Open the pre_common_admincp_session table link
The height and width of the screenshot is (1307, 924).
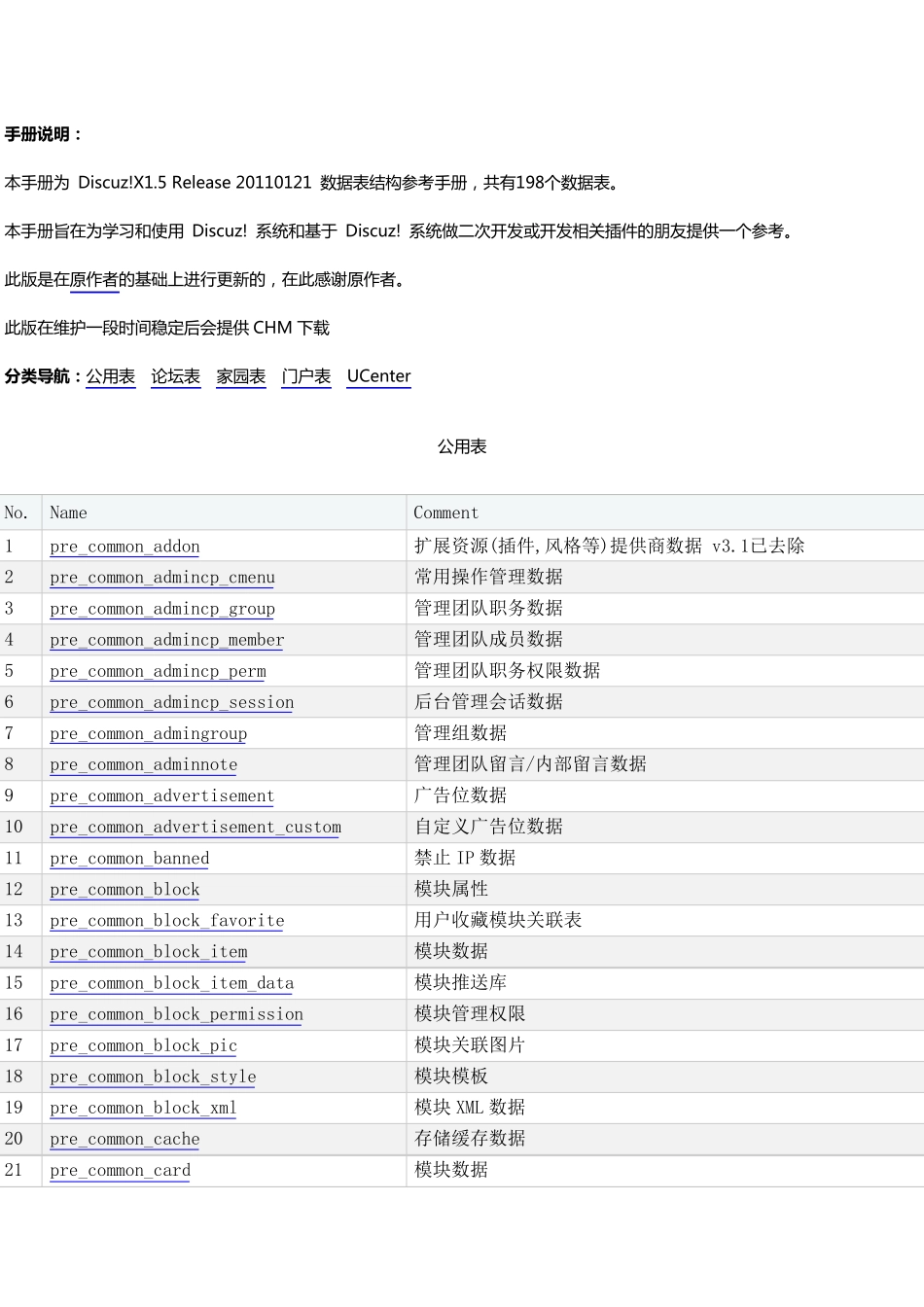point(172,702)
